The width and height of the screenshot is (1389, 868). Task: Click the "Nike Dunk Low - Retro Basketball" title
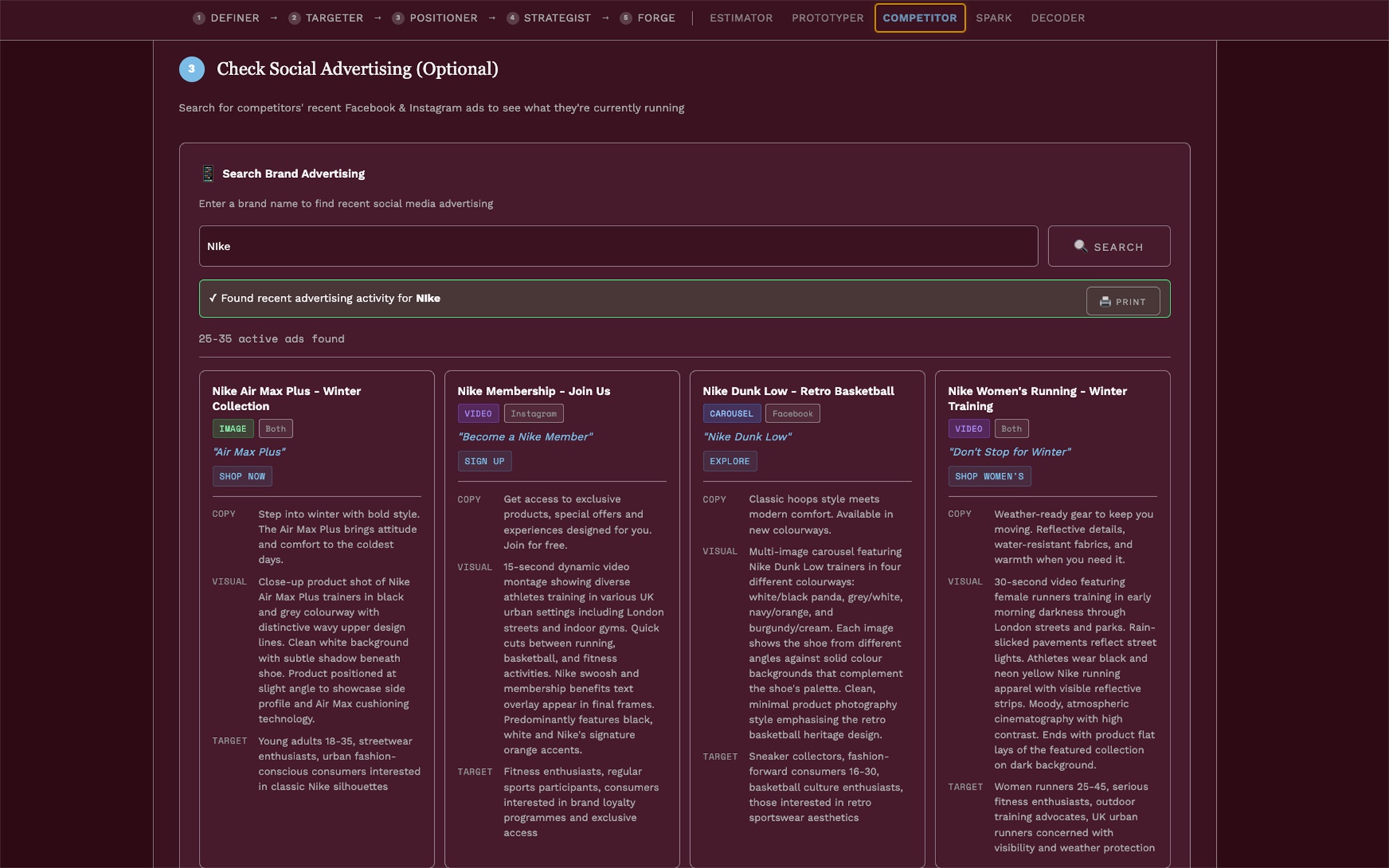tap(799, 391)
